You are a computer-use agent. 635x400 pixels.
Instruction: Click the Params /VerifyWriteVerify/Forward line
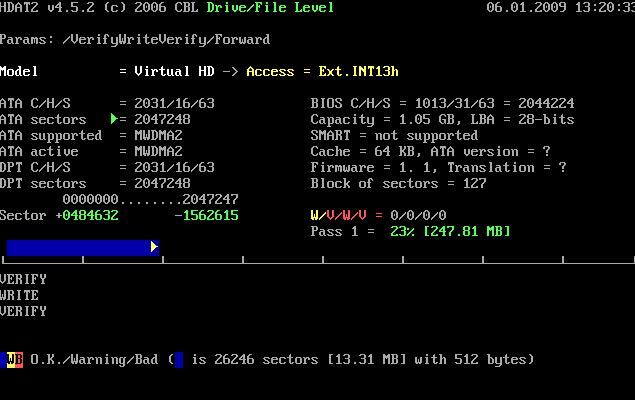pyautogui.click(x=135, y=40)
